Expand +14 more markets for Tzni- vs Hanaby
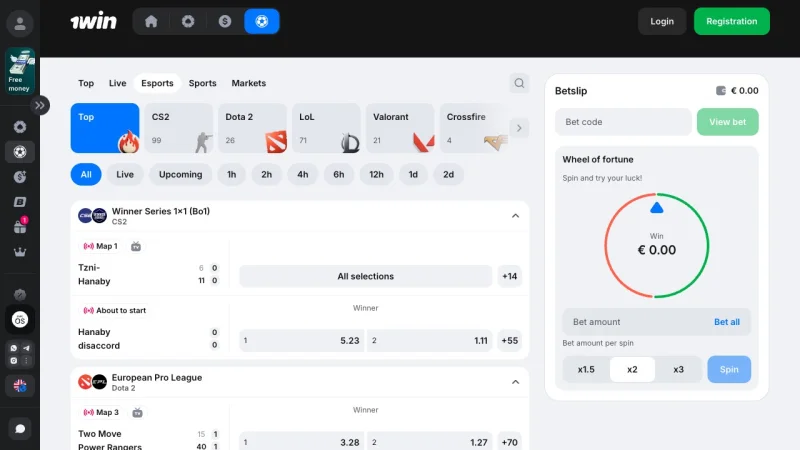This screenshot has width=800, height=450. click(510, 276)
